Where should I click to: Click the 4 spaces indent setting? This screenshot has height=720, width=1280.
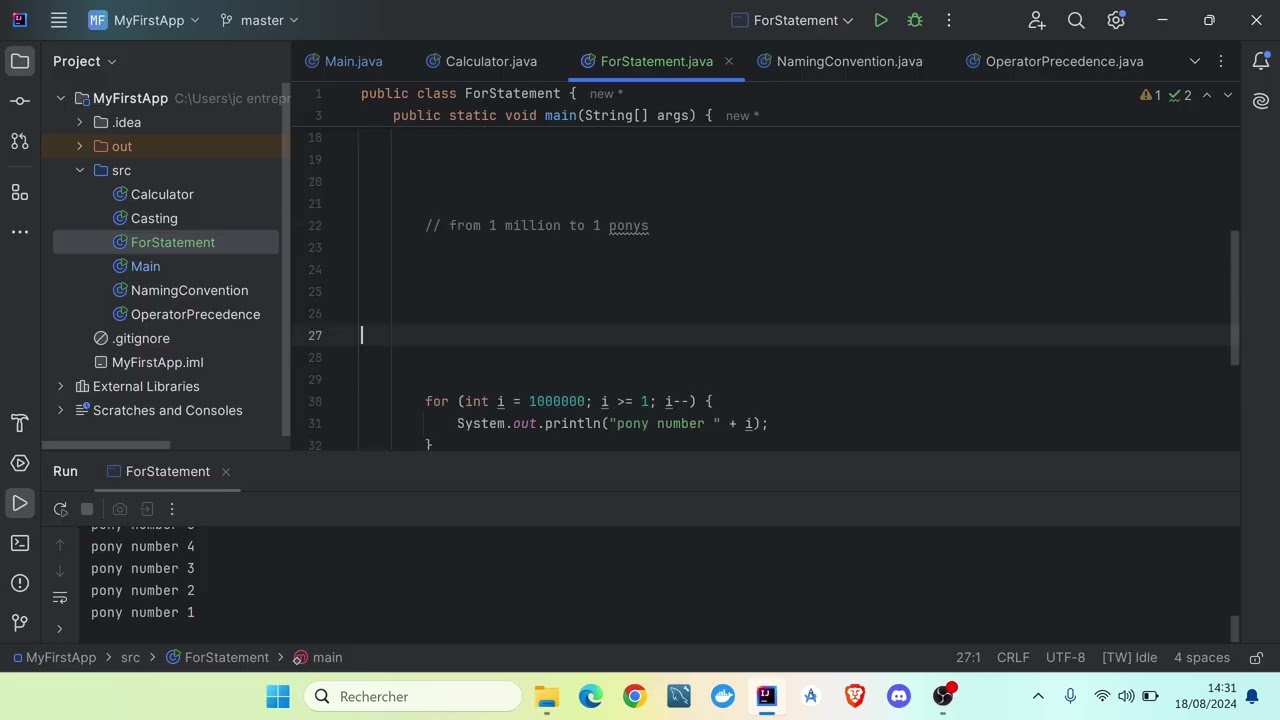click(1202, 658)
